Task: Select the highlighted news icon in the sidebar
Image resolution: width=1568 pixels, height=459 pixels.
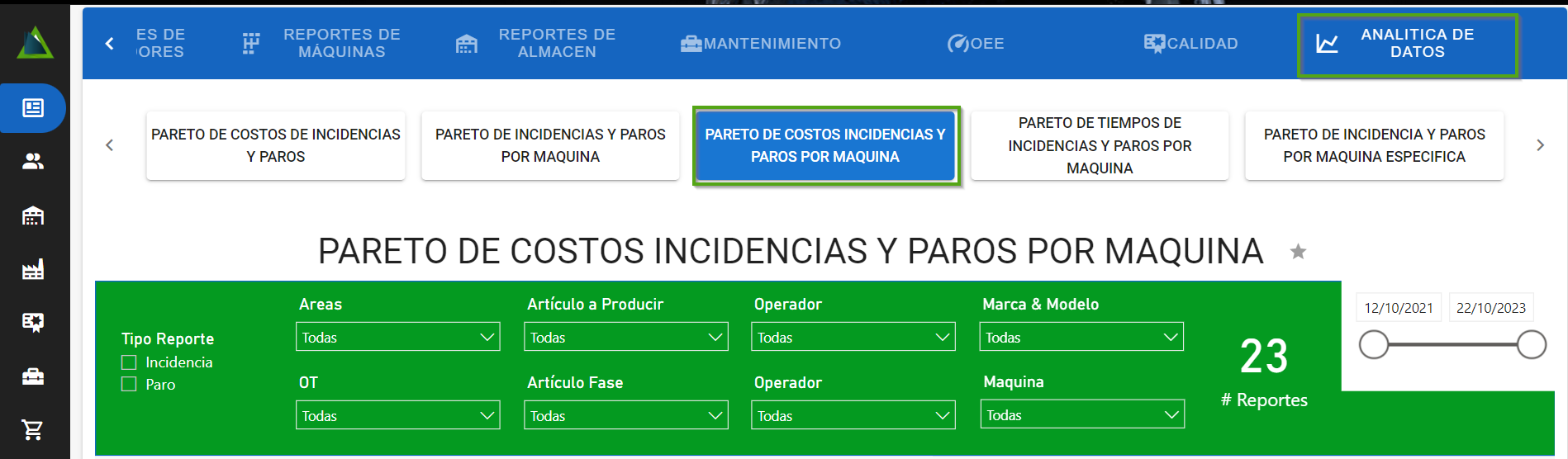Action: (33, 108)
